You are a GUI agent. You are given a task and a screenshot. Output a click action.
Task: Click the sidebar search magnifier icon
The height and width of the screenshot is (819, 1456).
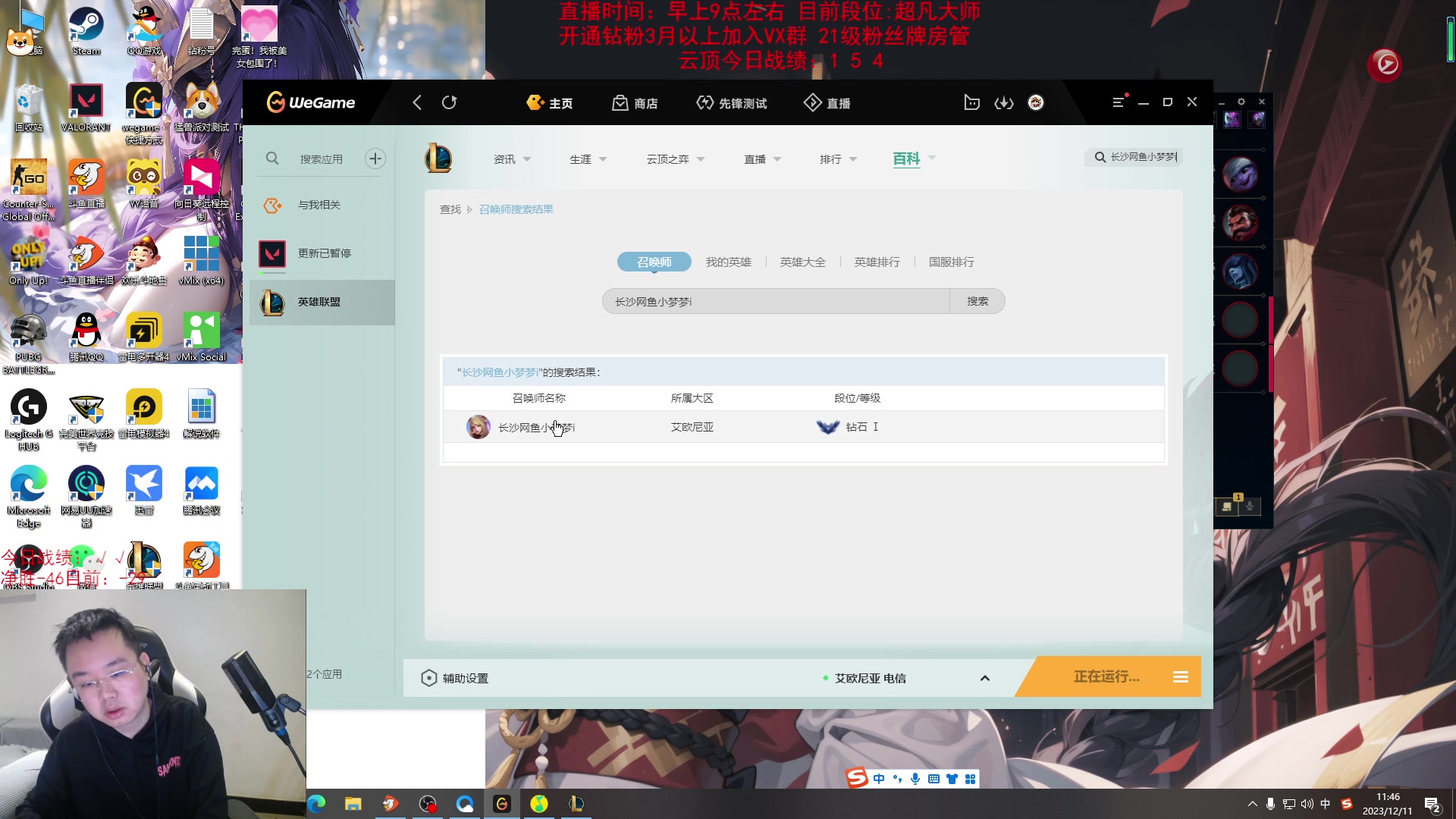coord(272,158)
